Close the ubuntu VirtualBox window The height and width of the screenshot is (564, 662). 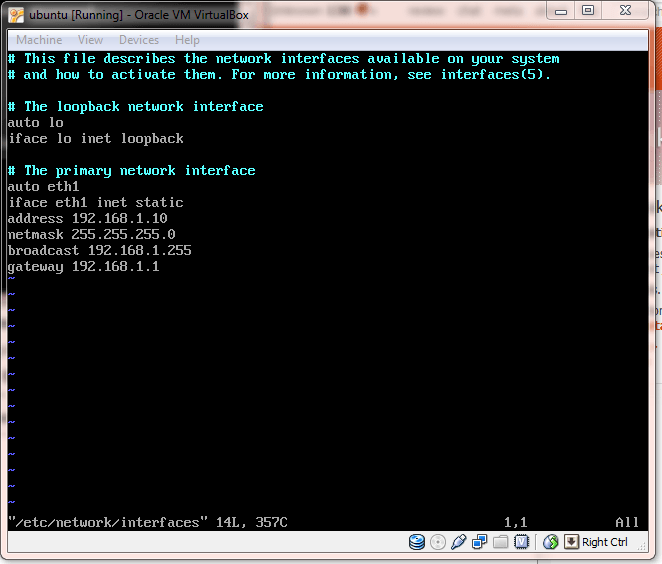(x=625, y=11)
